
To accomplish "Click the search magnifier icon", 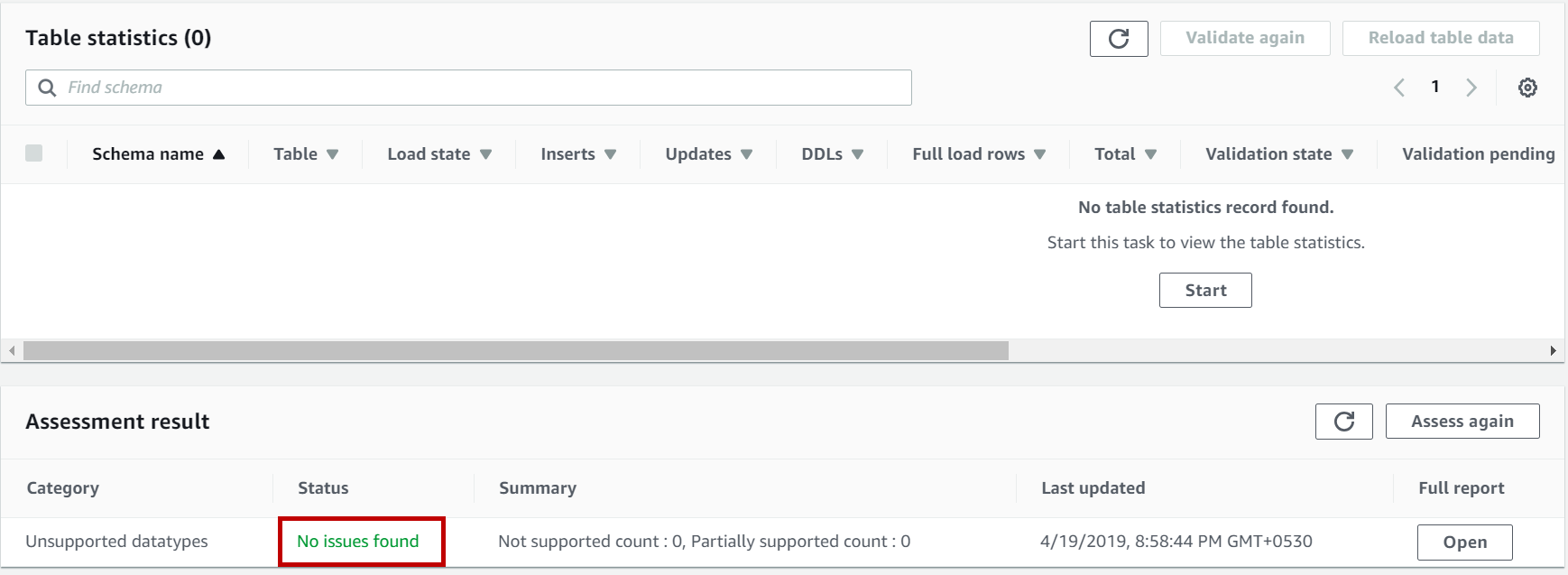I will click(47, 88).
